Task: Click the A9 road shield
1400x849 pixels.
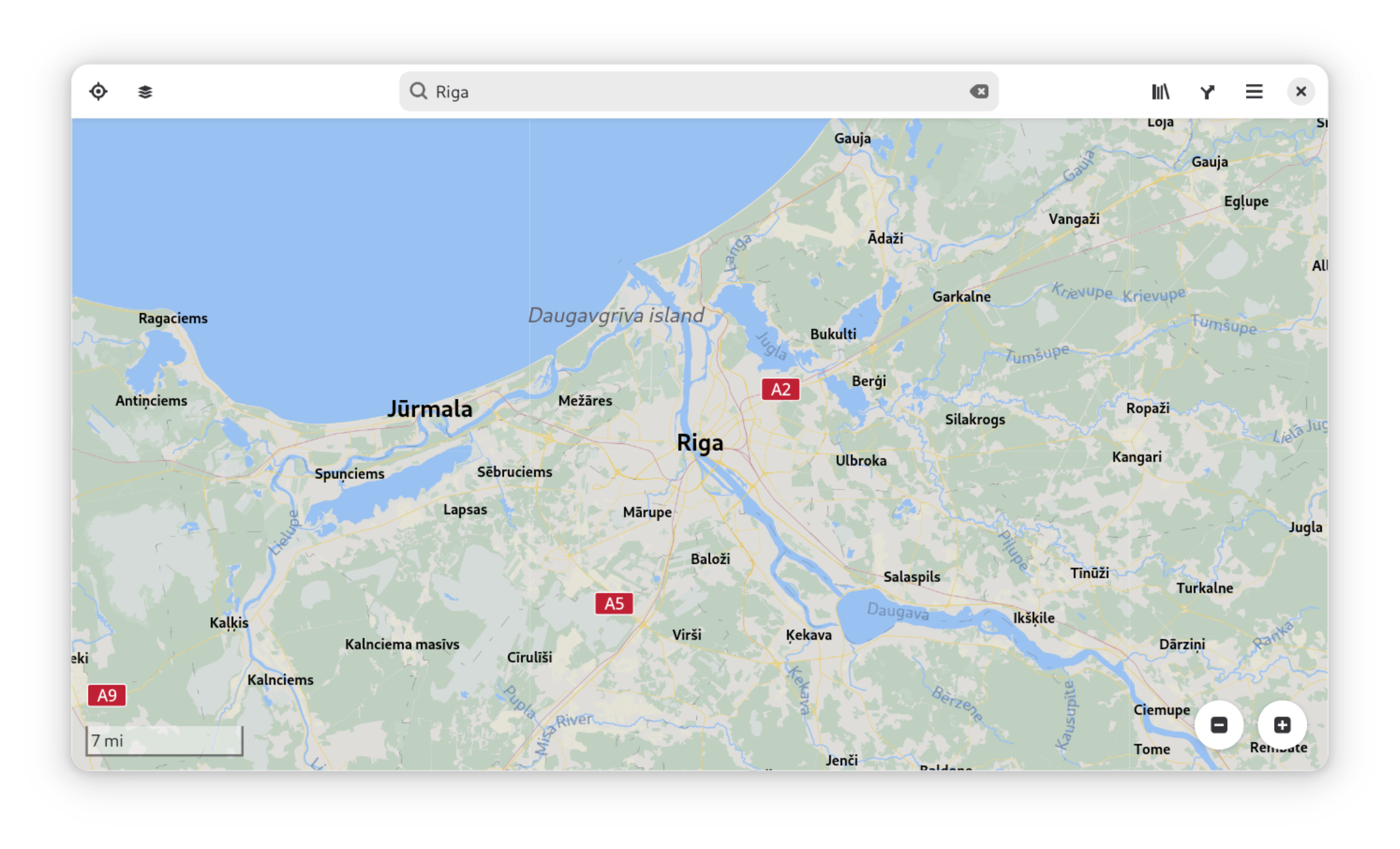Action: (107, 696)
